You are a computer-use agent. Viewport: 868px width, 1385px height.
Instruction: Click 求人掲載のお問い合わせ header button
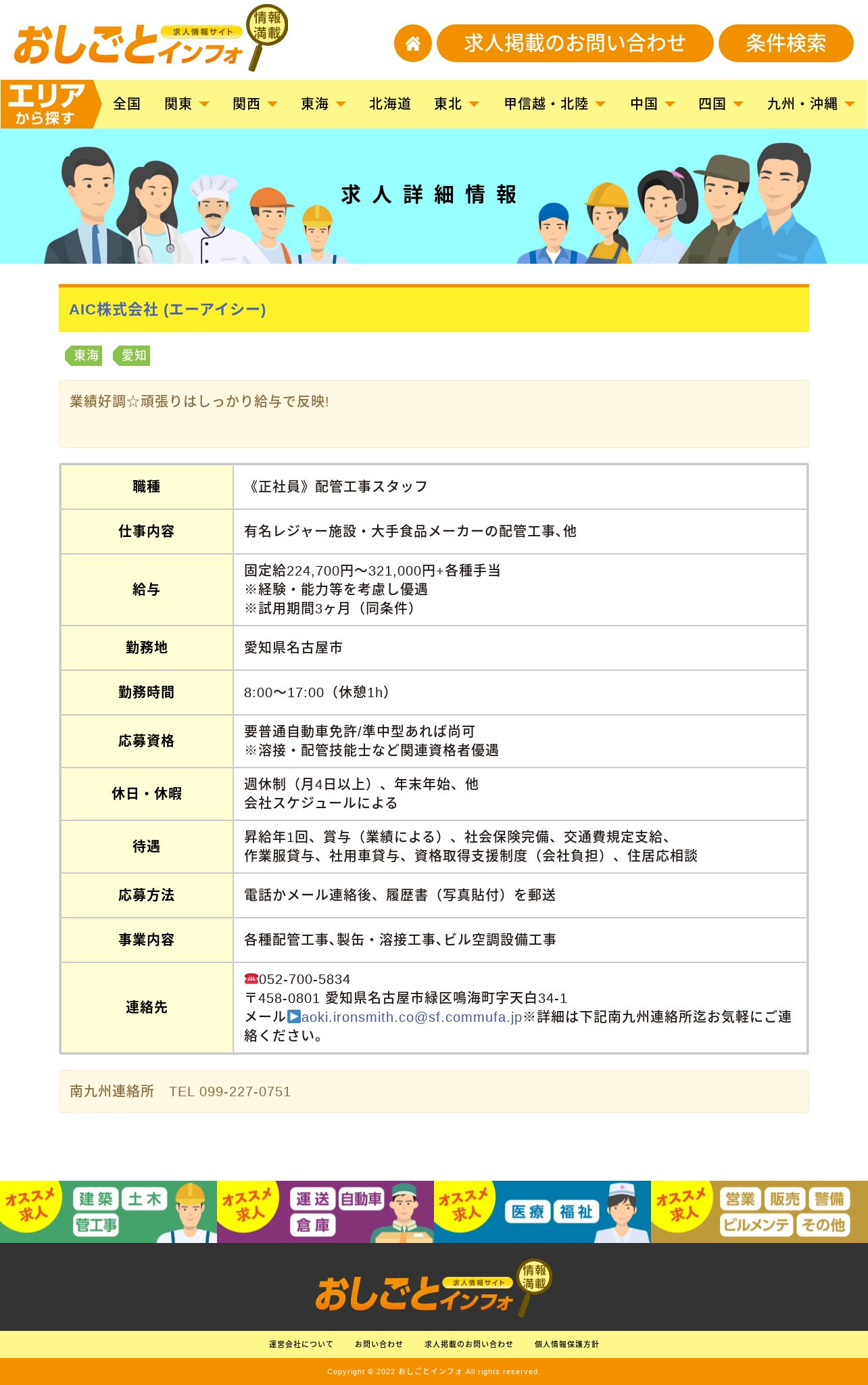575,43
